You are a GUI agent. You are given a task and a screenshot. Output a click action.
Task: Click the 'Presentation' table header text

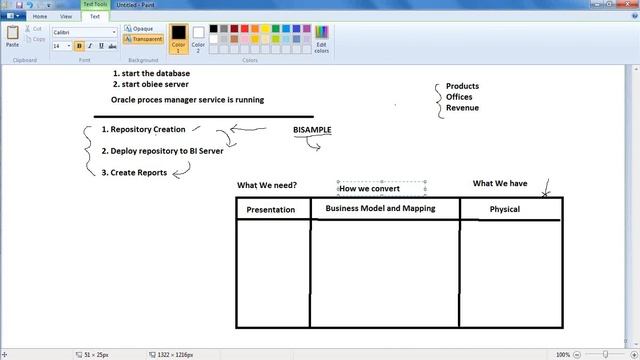[271, 210]
